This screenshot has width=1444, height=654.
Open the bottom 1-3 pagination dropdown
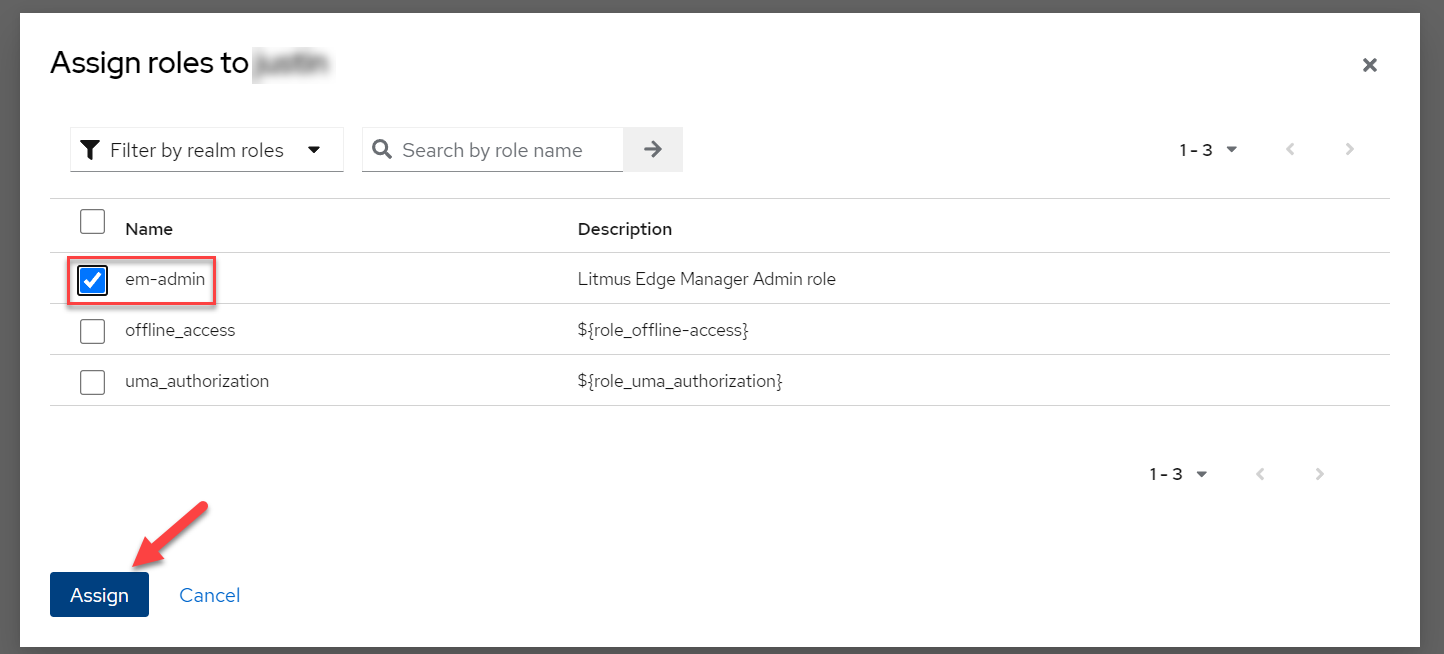1177,473
